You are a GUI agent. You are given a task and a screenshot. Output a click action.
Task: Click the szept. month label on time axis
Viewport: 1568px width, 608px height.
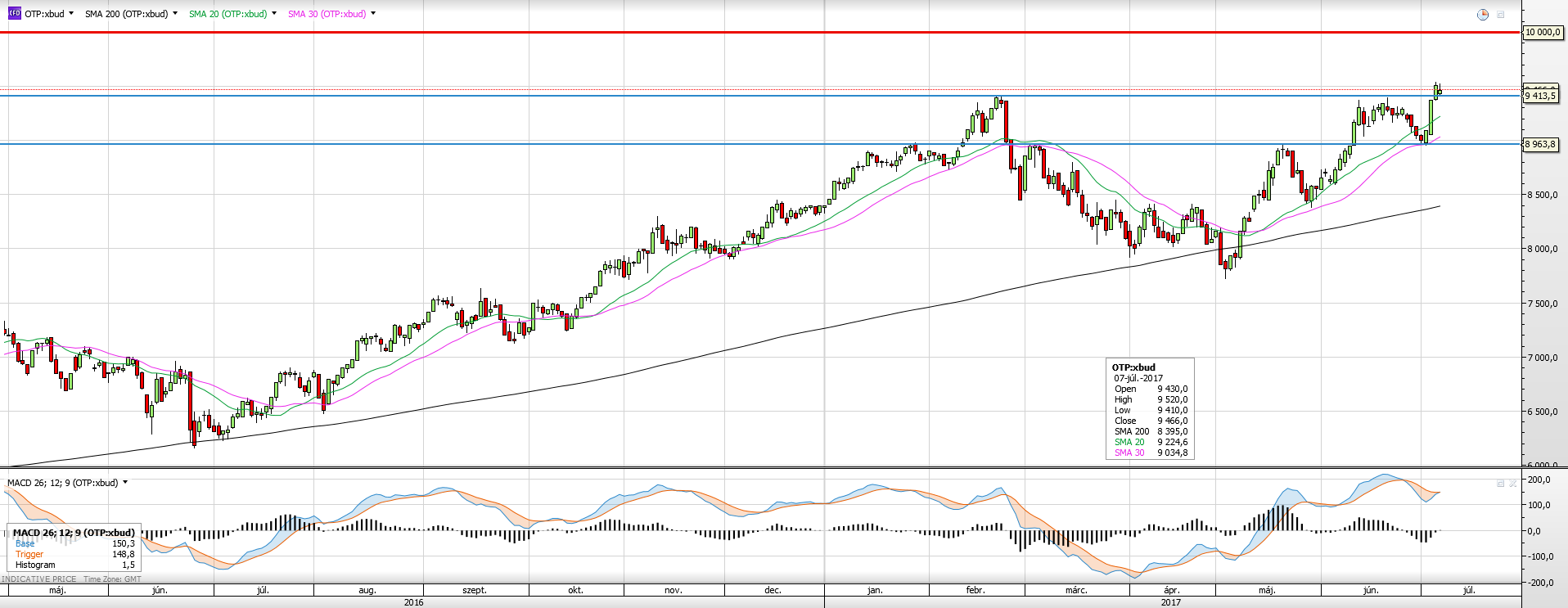pyautogui.click(x=475, y=590)
